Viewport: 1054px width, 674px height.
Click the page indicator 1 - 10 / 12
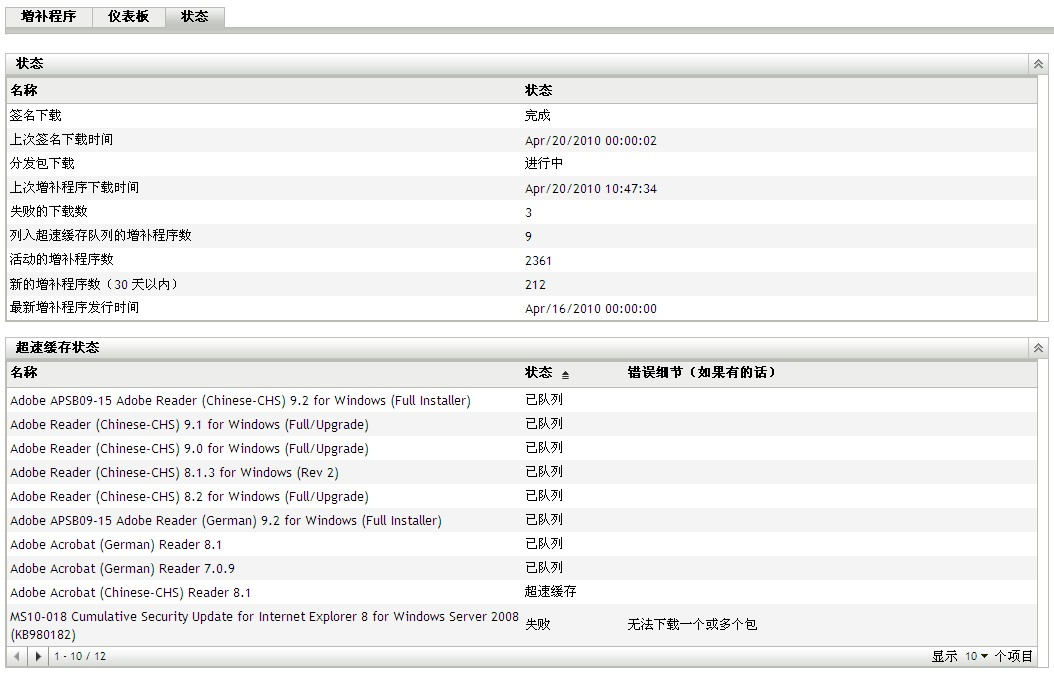[x=80, y=657]
